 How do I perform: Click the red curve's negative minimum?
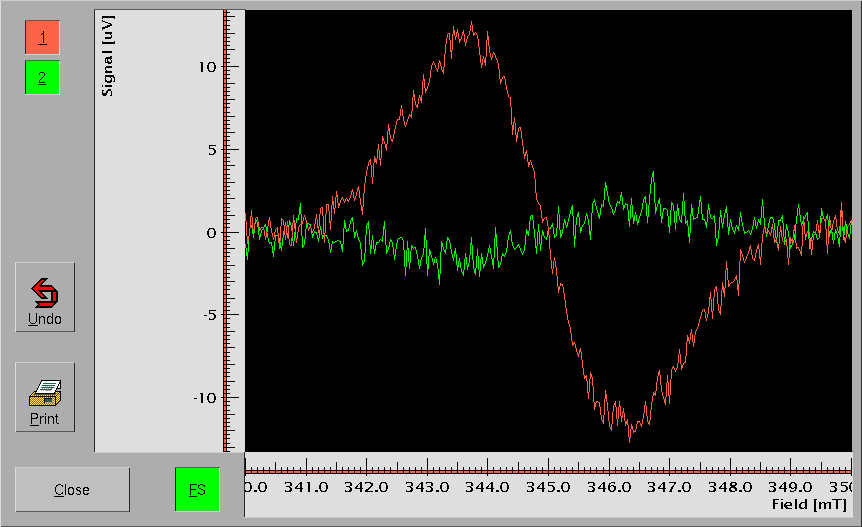(x=629, y=438)
